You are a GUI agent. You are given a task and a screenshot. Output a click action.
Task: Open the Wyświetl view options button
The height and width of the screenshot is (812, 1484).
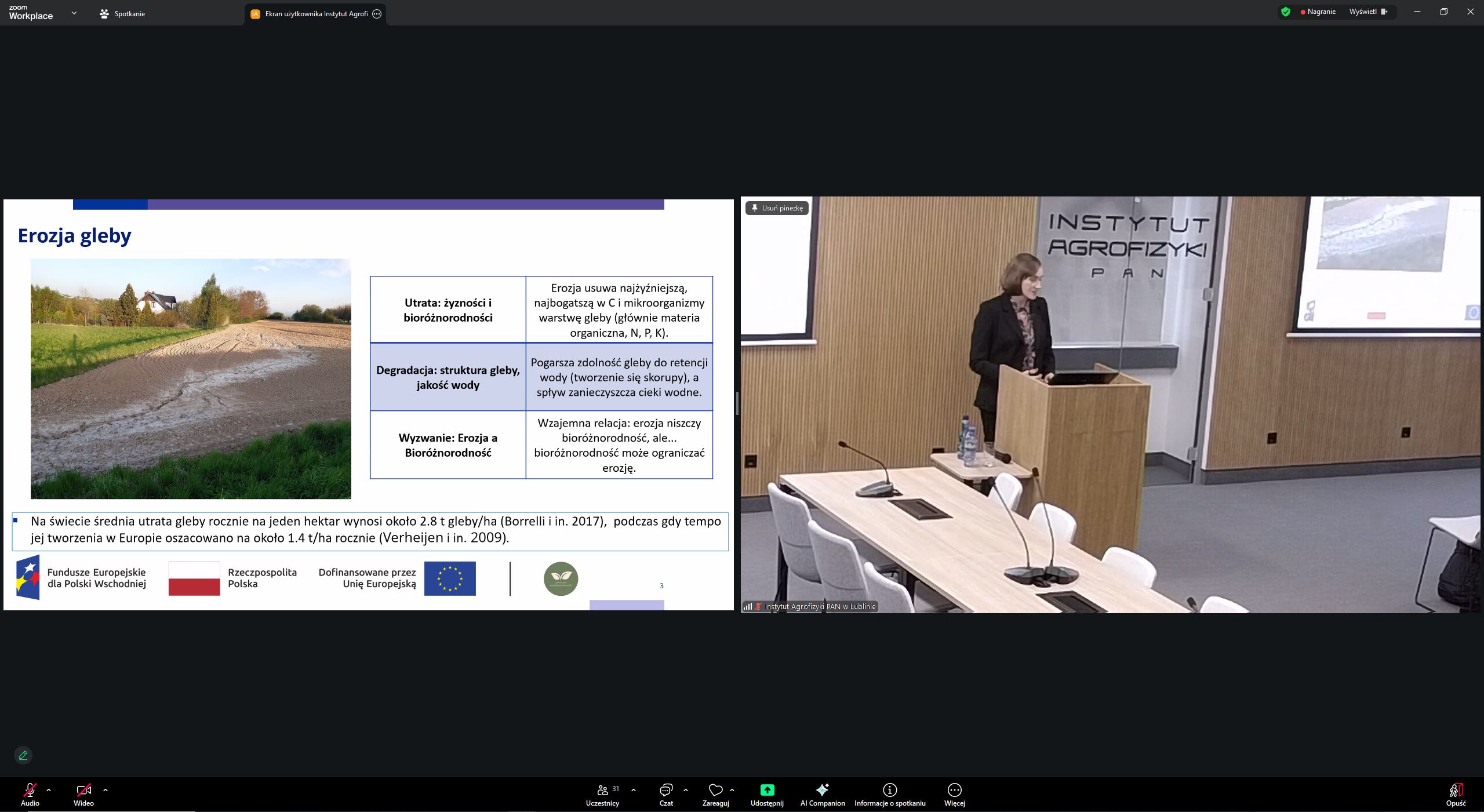(x=1368, y=12)
